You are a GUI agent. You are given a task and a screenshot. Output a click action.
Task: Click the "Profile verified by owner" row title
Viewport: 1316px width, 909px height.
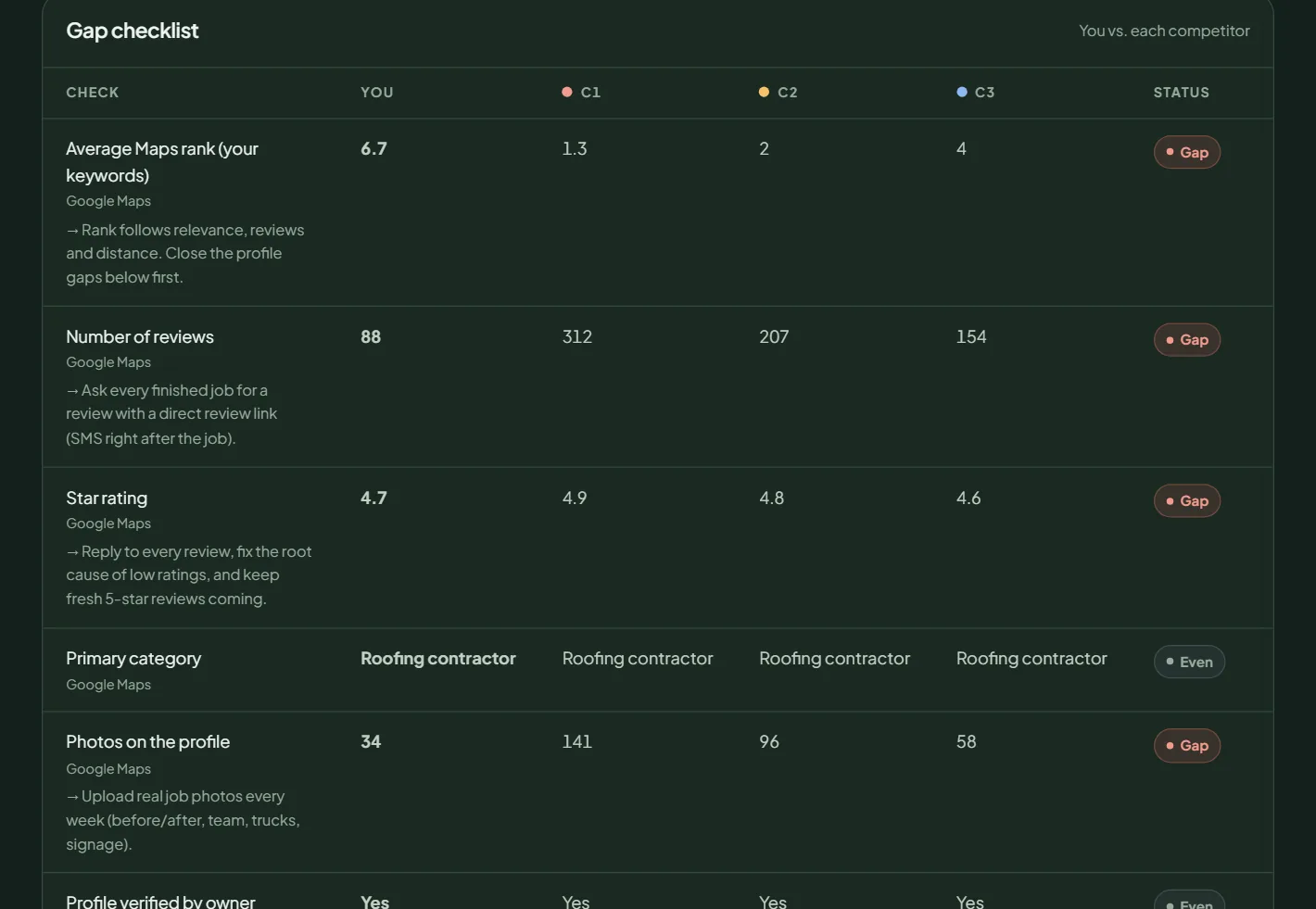coord(160,901)
